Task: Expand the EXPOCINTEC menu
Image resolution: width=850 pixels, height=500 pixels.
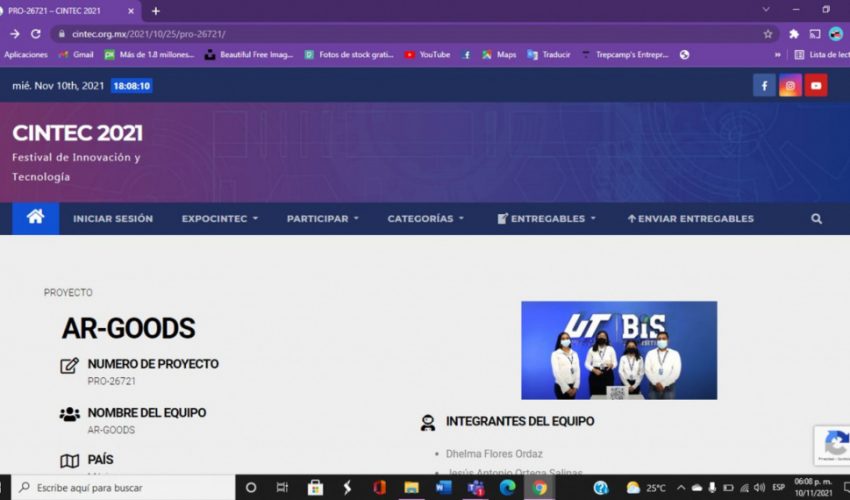Action: (220, 219)
